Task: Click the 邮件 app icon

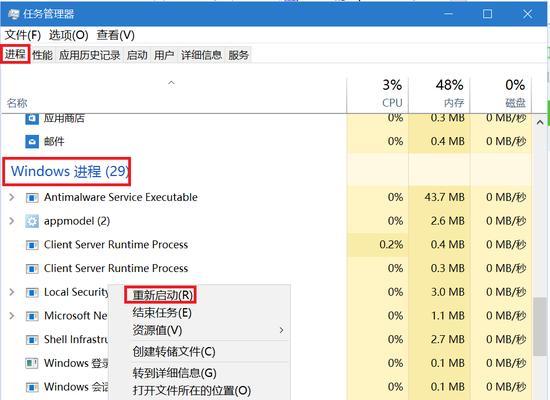Action: (32, 141)
